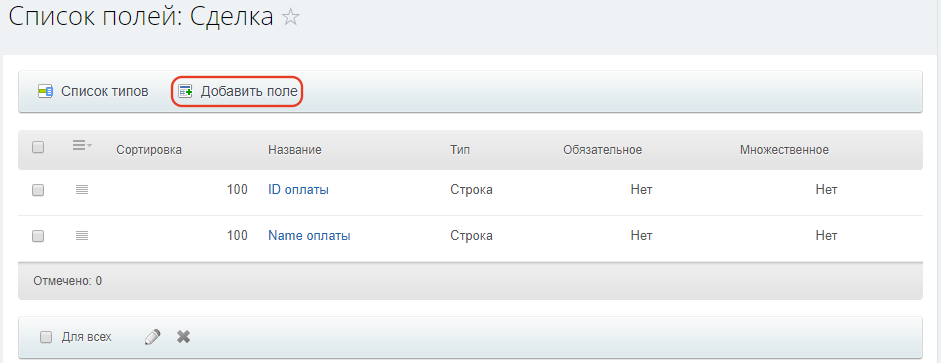
Task: Open the Name оплаты field link
Action: click(309, 236)
